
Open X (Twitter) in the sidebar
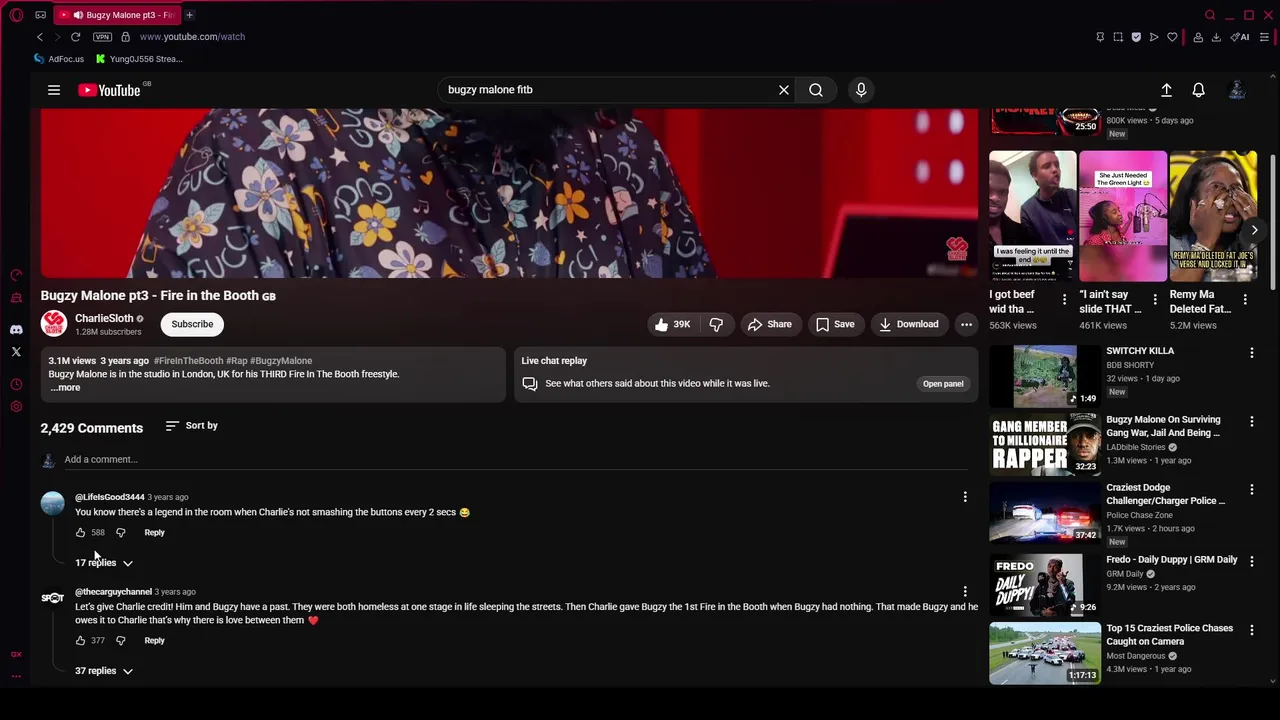point(16,352)
